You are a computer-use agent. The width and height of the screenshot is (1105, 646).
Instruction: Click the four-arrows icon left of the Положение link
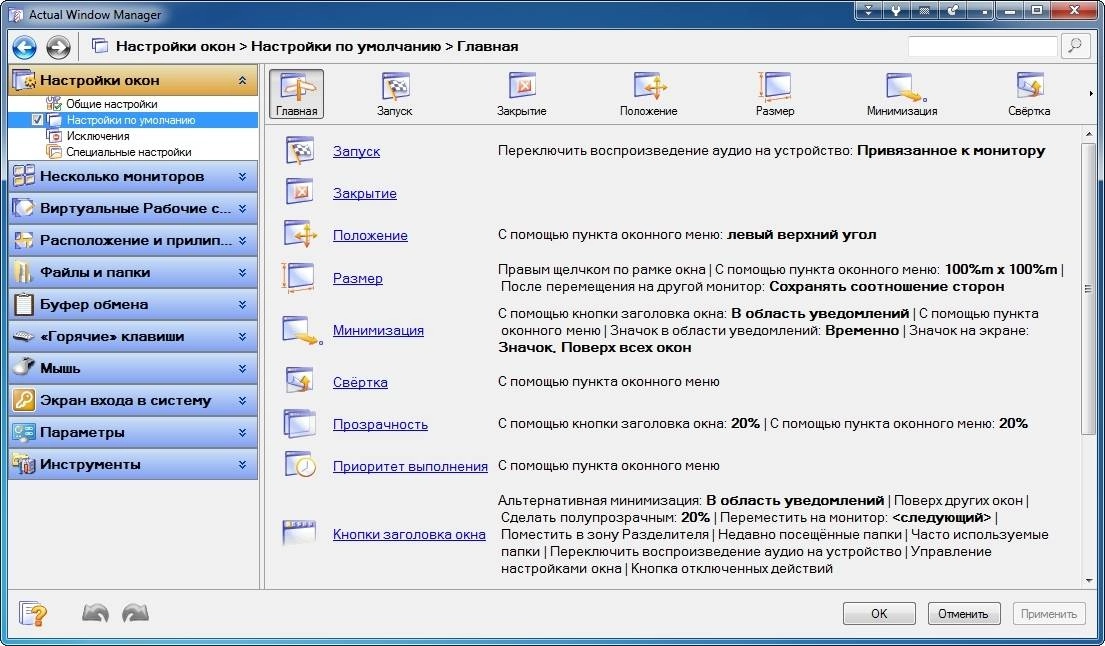click(x=301, y=234)
